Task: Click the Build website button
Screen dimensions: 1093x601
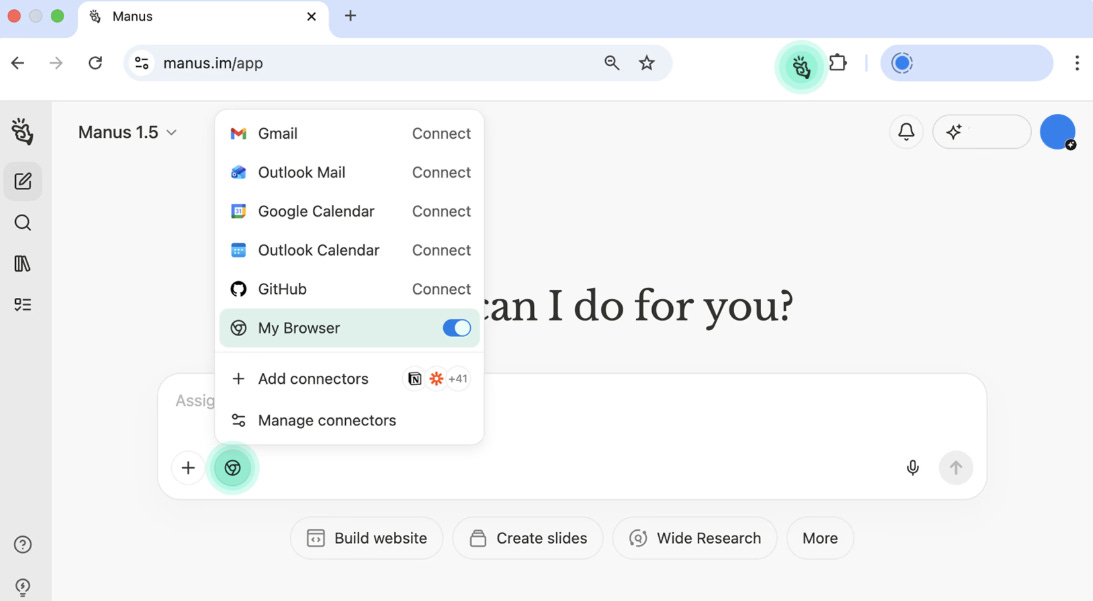Action: [x=367, y=538]
